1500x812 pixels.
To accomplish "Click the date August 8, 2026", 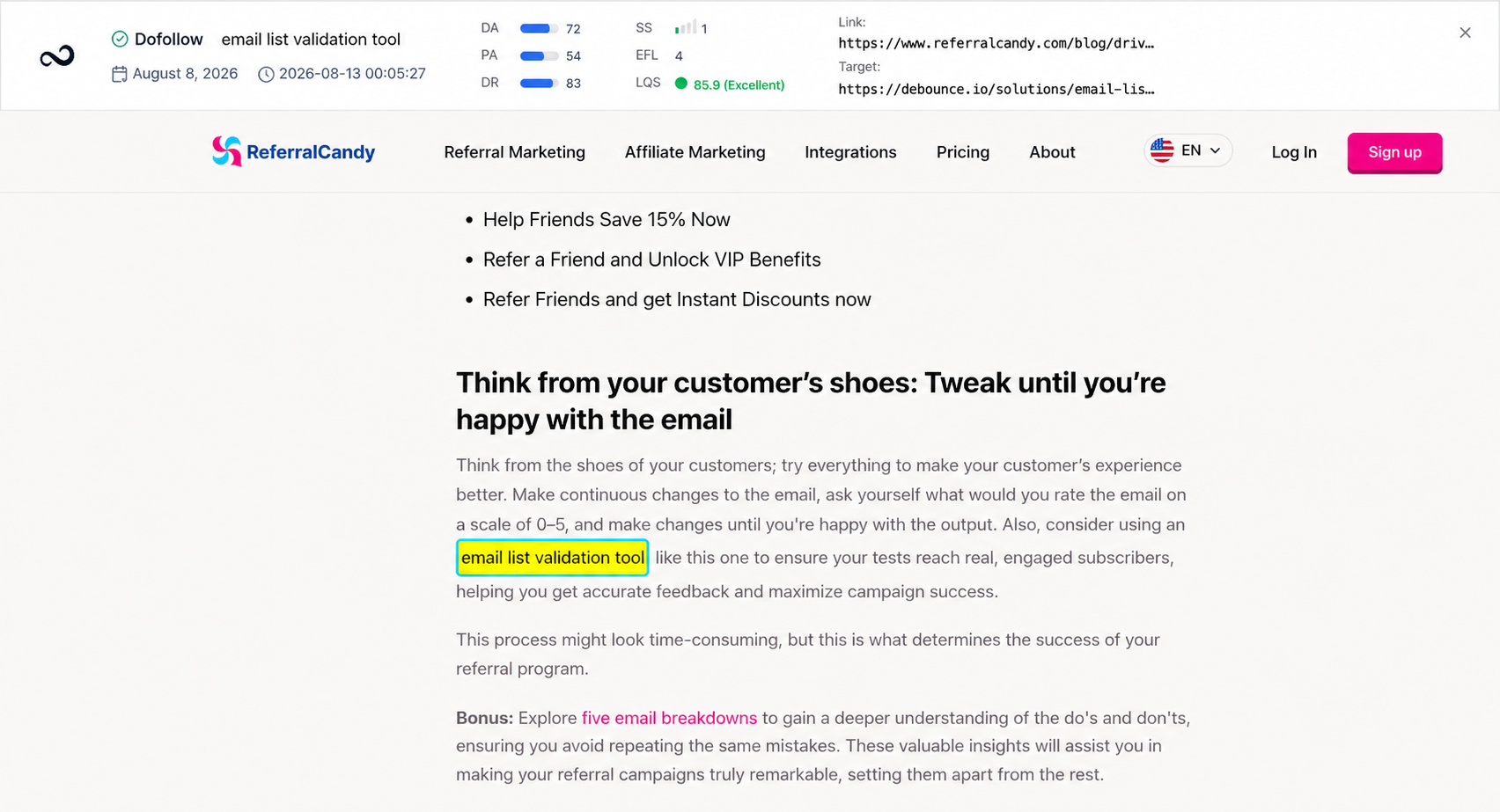I will pos(185,74).
